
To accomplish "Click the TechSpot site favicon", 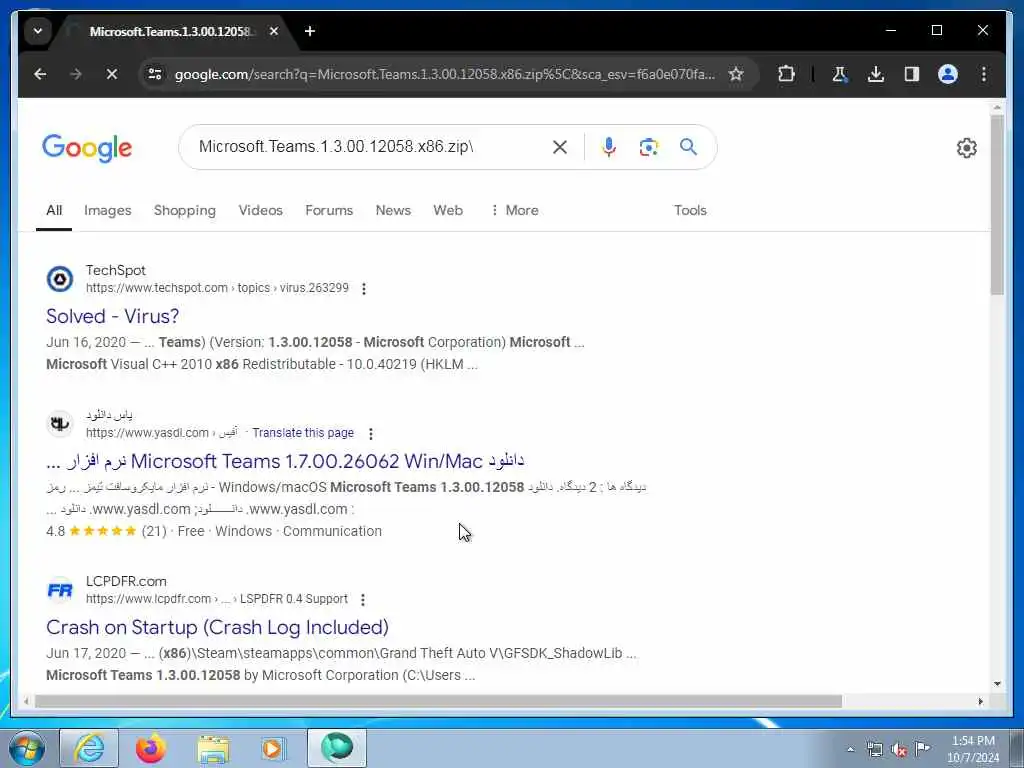I will pyautogui.click(x=60, y=279).
